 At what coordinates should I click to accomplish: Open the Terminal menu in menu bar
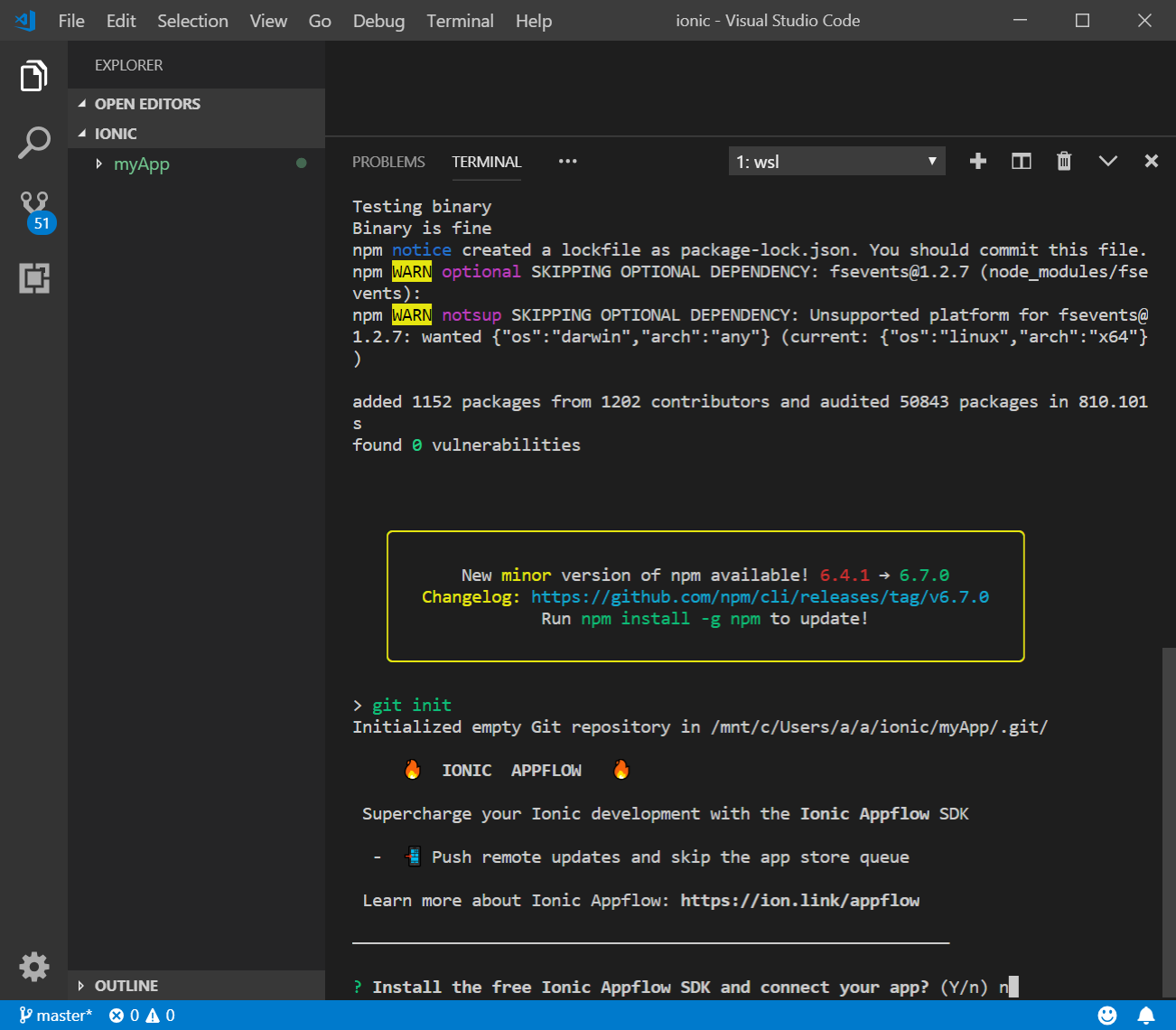pyautogui.click(x=460, y=21)
